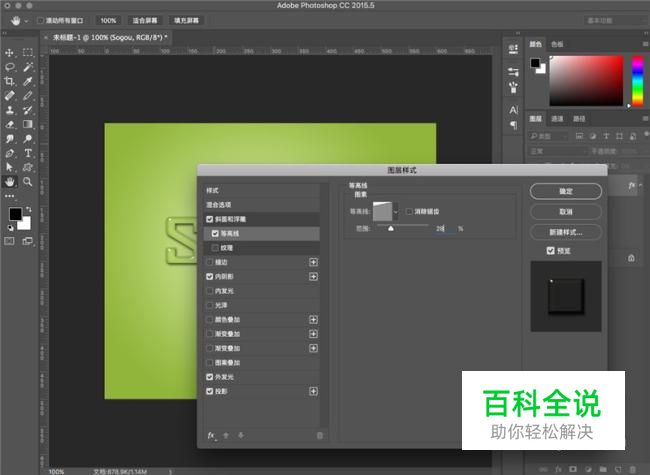Select the Crop tool

pyautogui.click(x=10, y=81)
